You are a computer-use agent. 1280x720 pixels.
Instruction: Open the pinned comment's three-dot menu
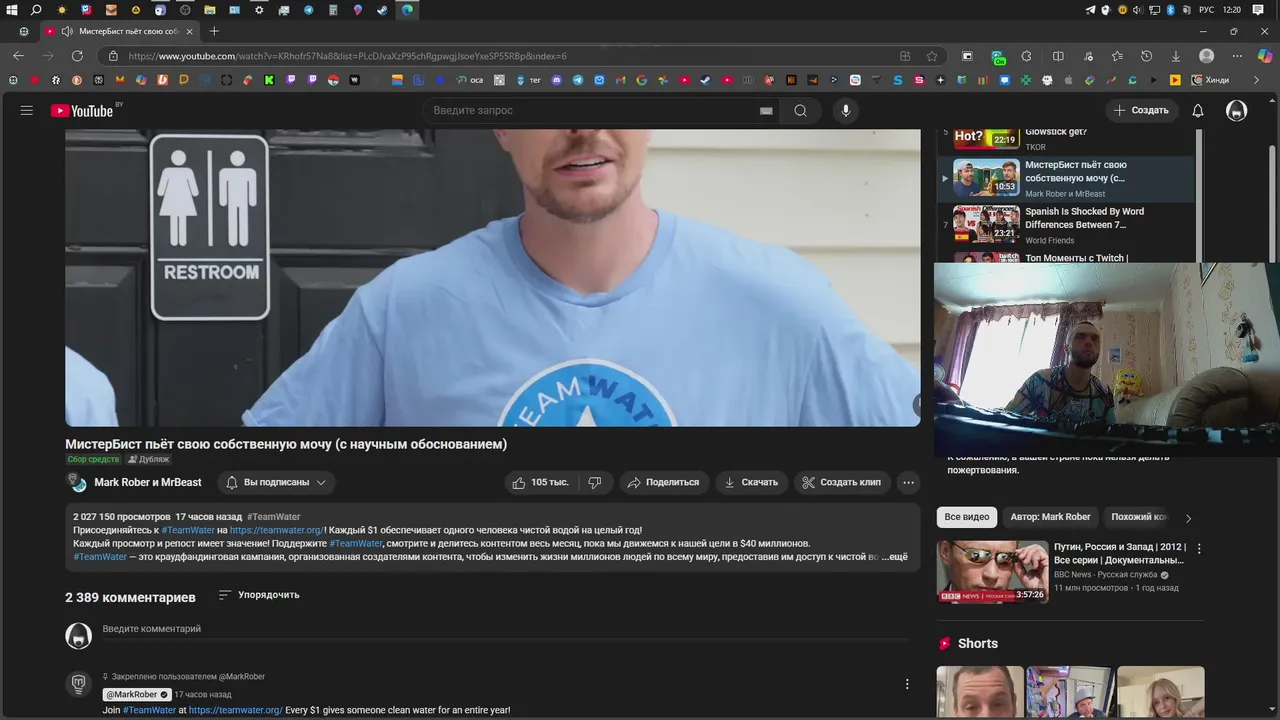click(x=907, y=684)
